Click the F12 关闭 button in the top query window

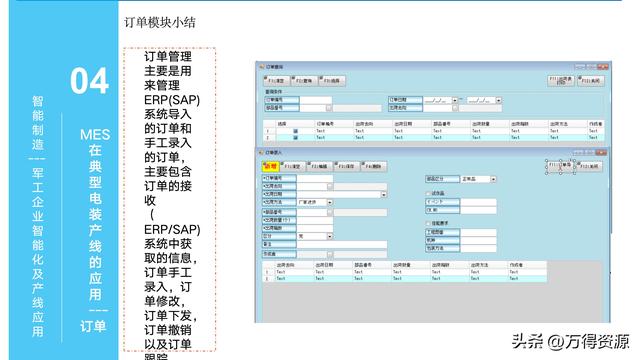point(591,81)
